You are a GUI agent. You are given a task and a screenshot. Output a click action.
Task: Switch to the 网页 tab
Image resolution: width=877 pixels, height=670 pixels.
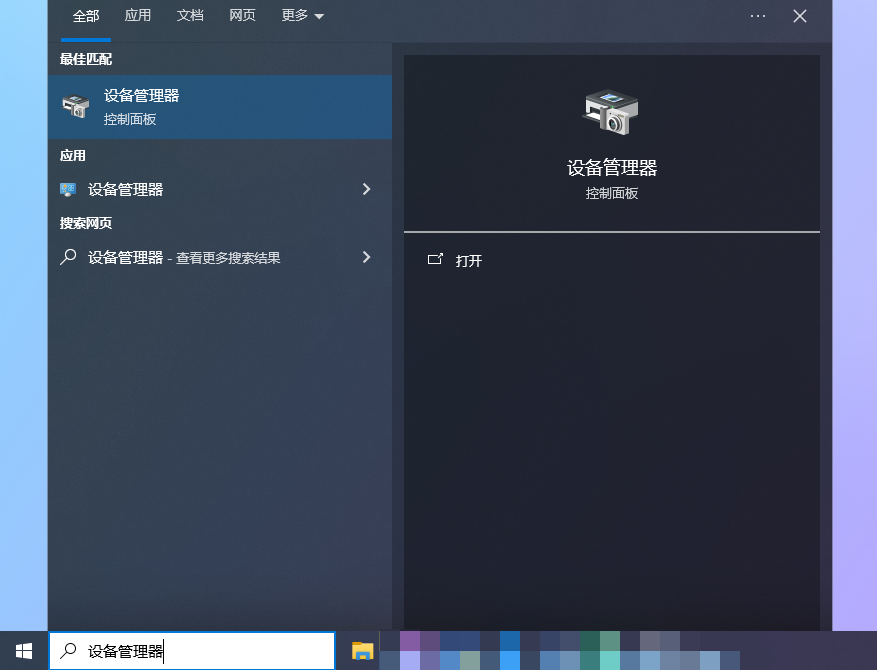tap(242, 15)
